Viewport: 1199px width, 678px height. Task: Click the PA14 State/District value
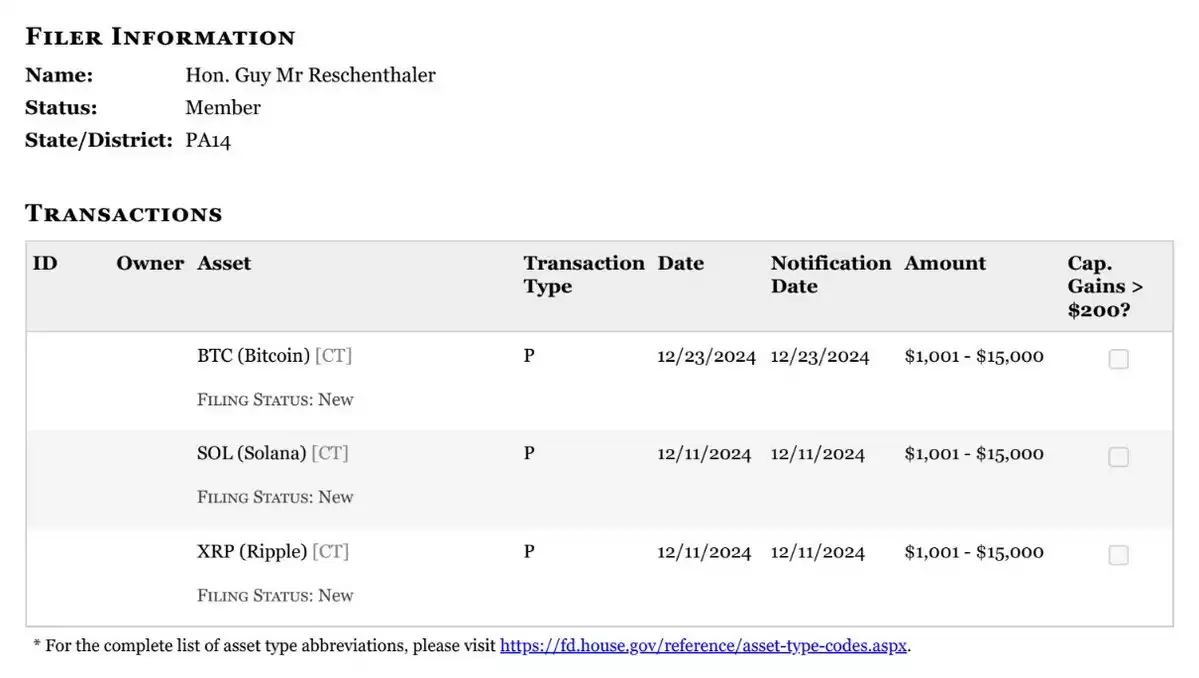(208, 141)
